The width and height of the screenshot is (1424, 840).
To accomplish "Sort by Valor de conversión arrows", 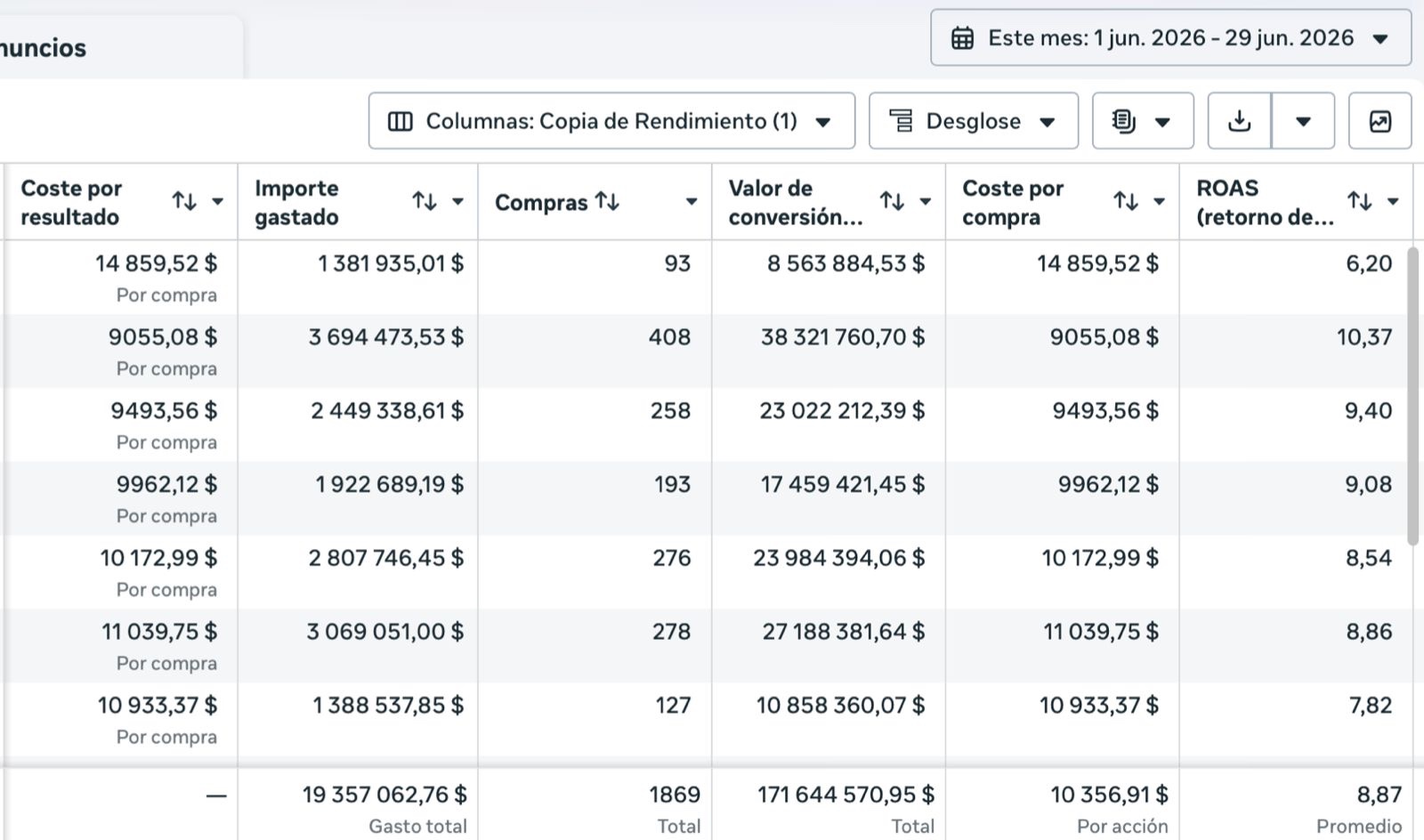I will [892, 202].
